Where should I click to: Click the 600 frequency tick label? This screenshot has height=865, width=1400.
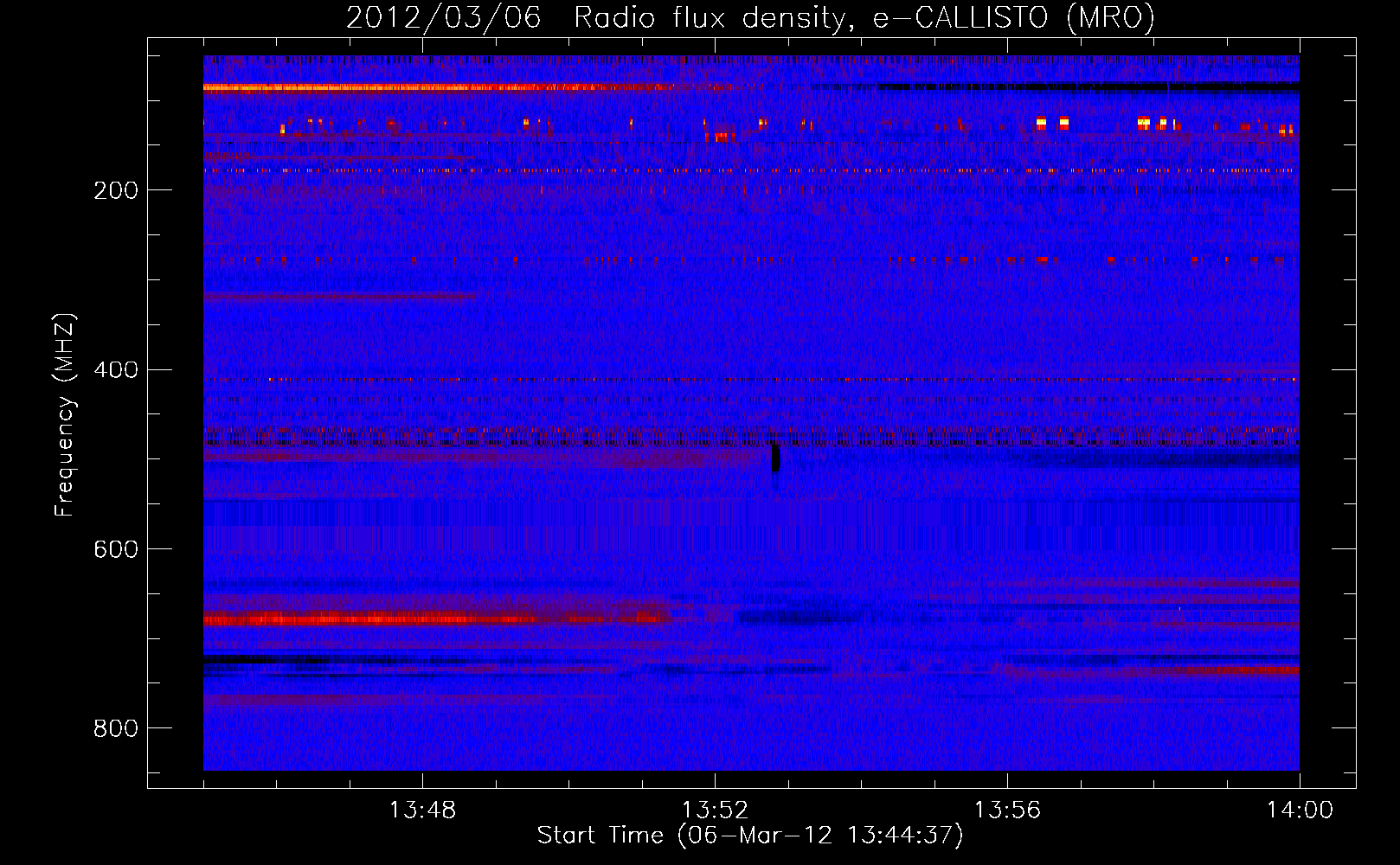(x=116, y=549)
